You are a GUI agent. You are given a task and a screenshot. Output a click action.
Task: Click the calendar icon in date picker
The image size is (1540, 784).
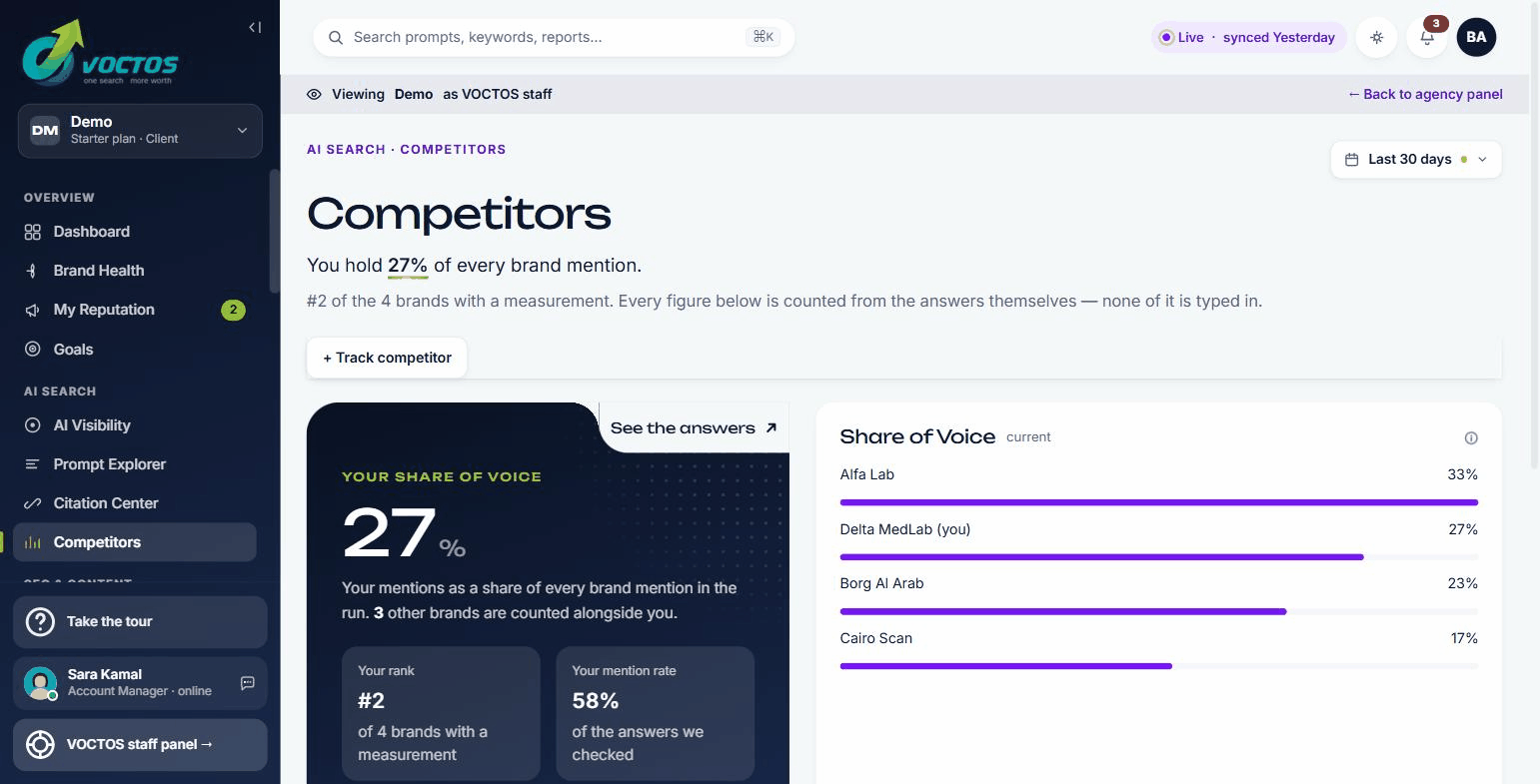pos(1352,160)
